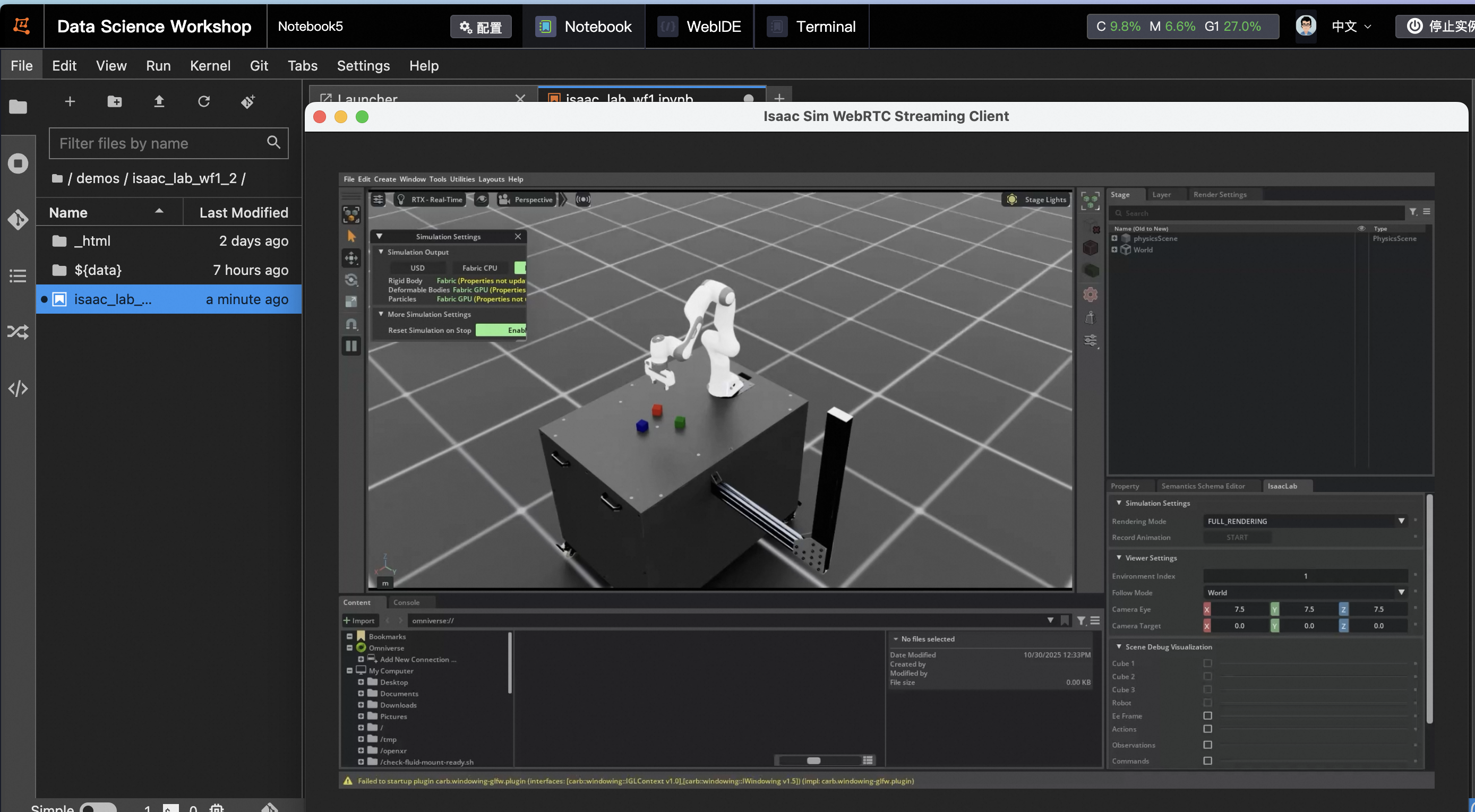
Task: Open the Git sidebar panel
Action: 18,219
